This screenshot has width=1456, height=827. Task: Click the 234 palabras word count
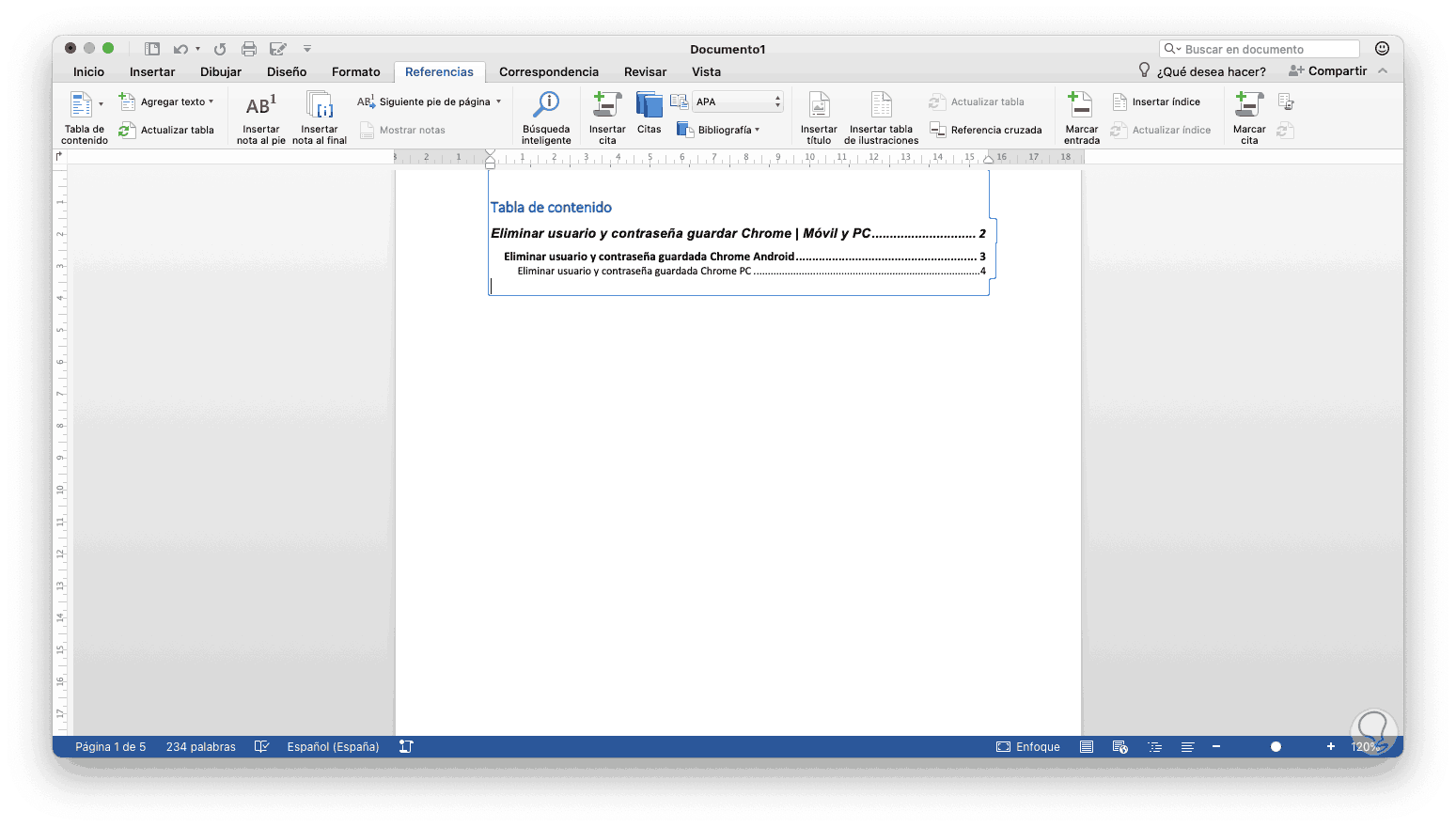pos(201,747)
